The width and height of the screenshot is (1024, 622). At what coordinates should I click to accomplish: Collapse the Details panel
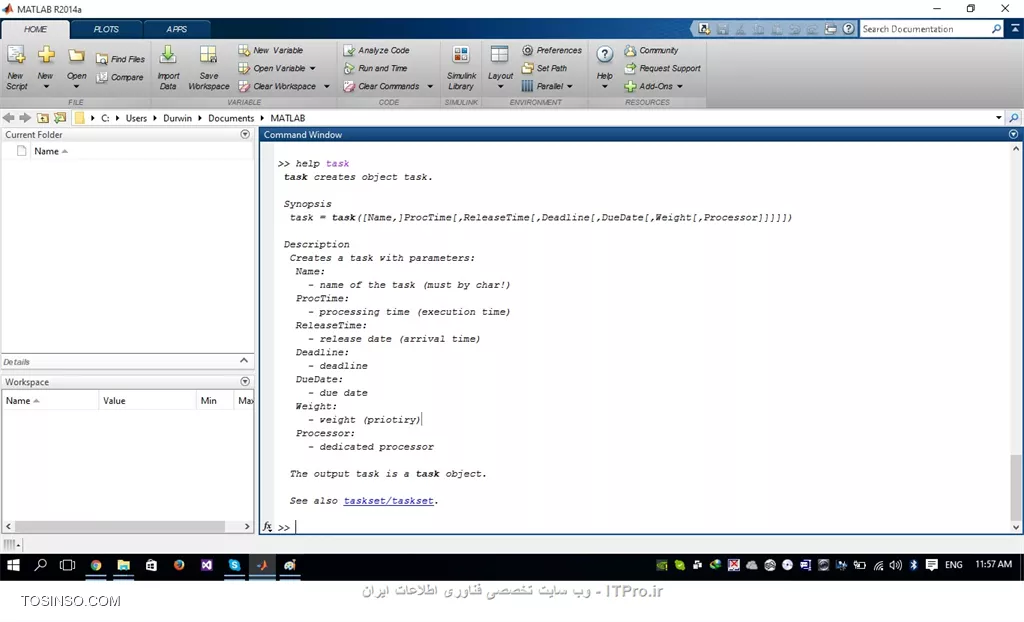pos(244,361)
